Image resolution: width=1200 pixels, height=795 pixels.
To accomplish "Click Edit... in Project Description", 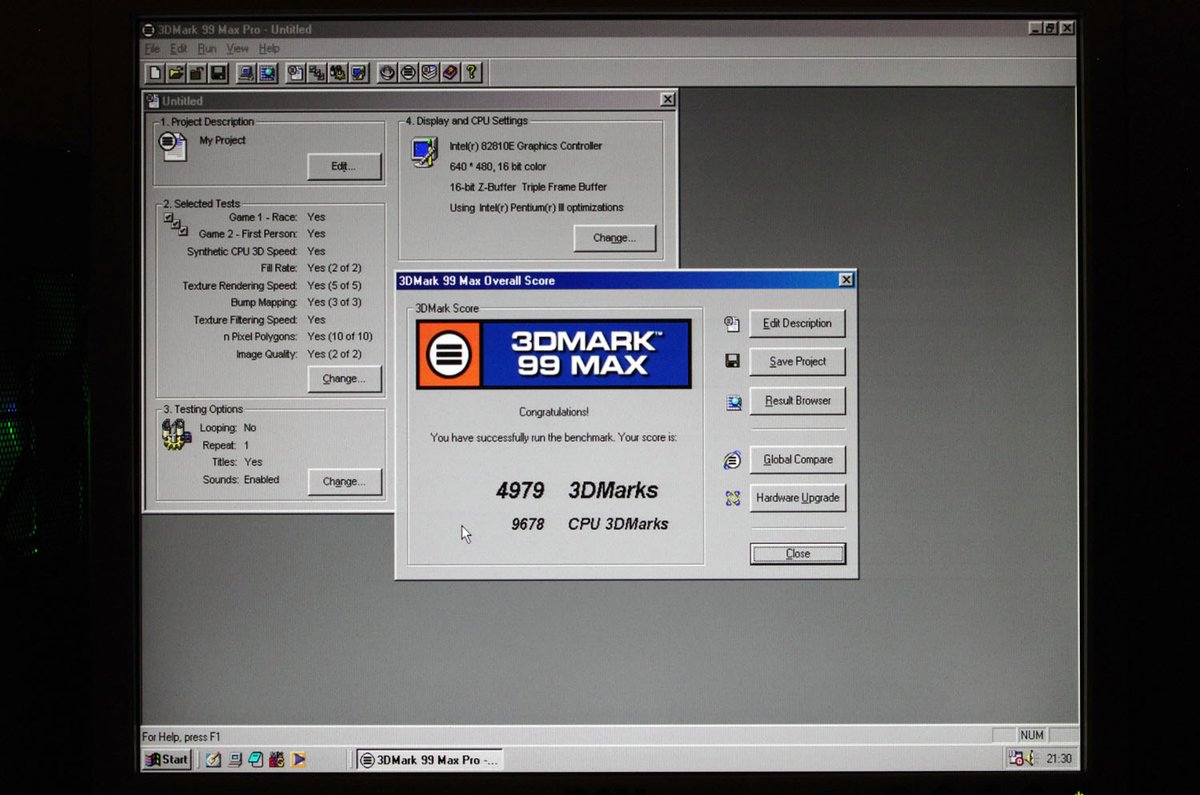I will coord(344,166).
